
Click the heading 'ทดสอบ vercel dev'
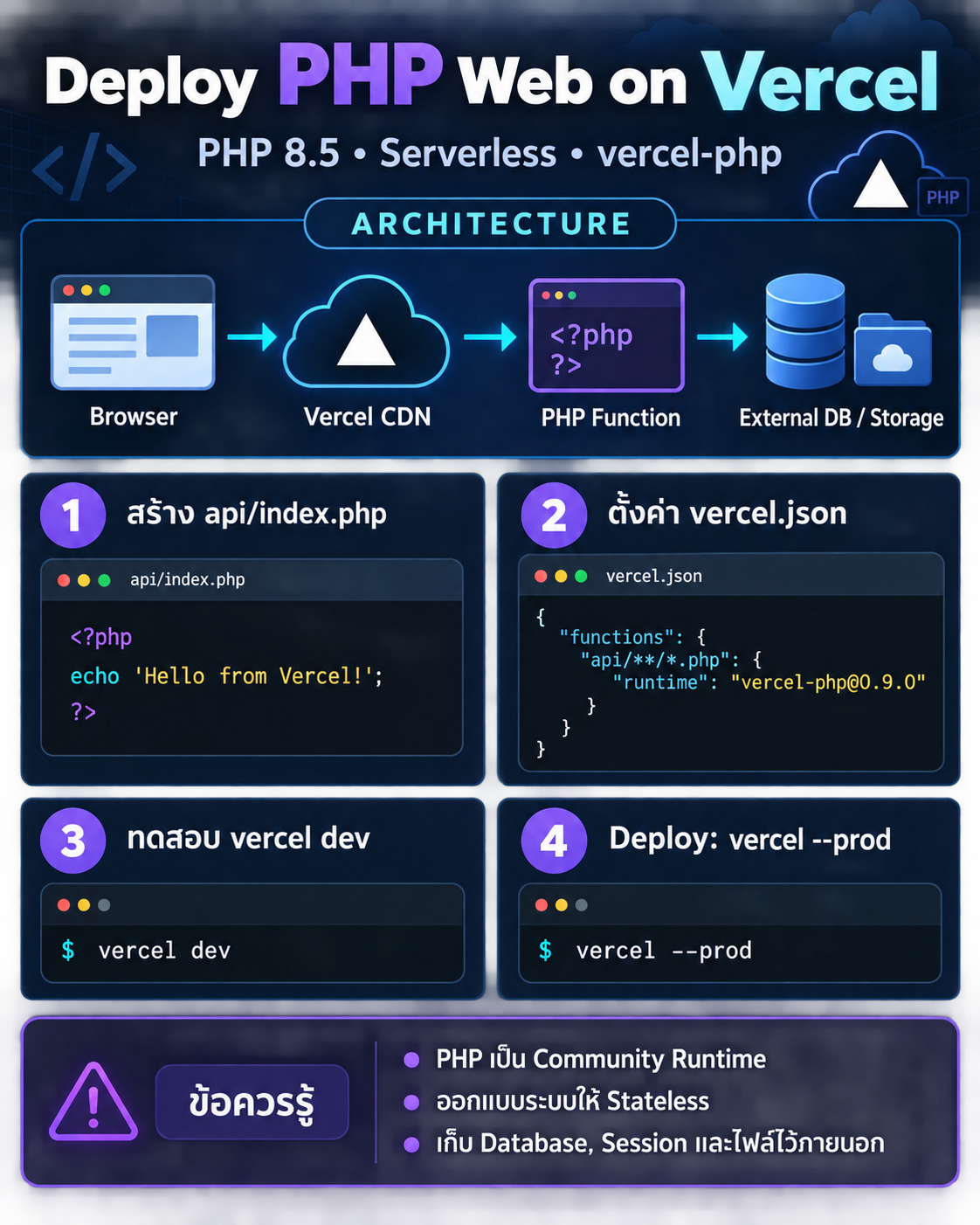[249, 839]
